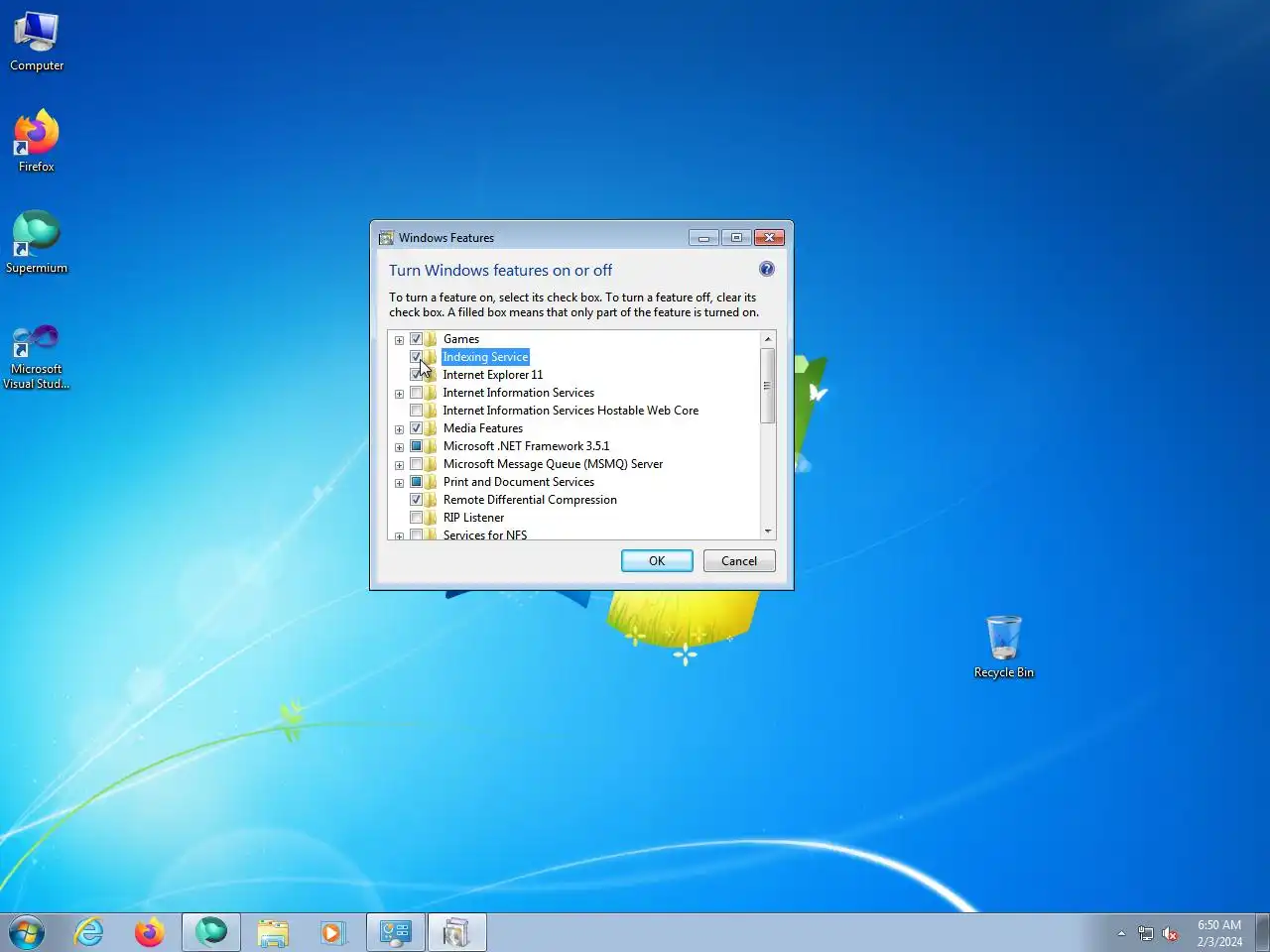
Task: Click folder icon beside RIP Listener
Action: pos(431,518)
